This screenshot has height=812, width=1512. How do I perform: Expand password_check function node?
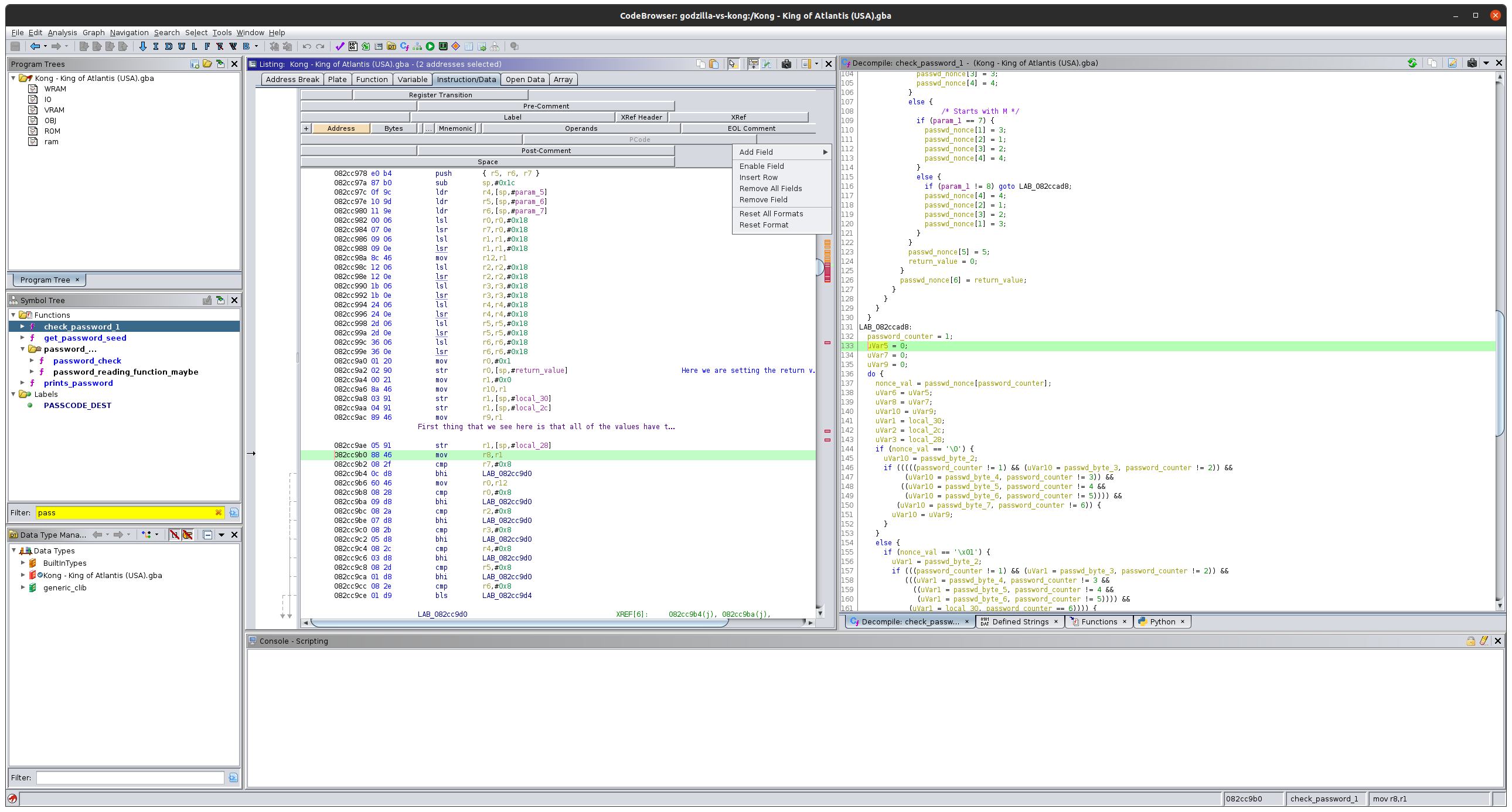(32, 361)
